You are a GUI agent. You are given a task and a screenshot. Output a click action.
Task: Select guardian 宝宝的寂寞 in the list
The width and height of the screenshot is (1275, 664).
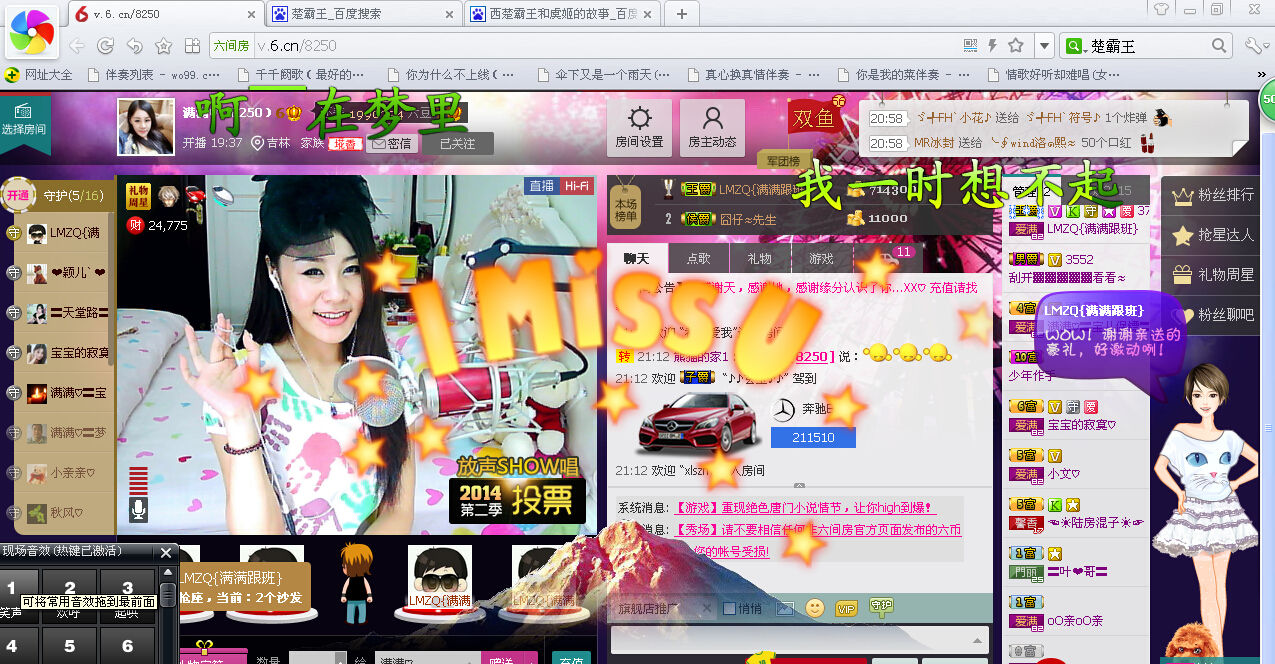pyautogui.click(x=56, y=352)
